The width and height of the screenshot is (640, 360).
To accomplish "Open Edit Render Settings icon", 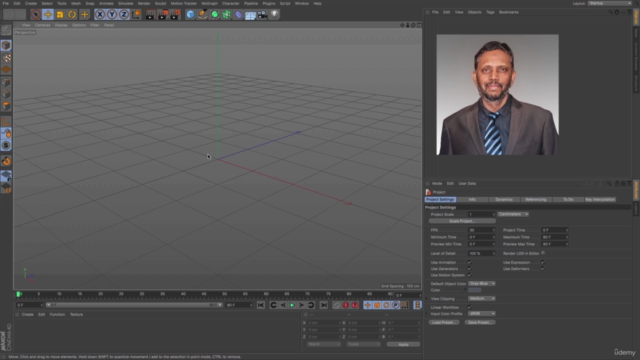I will tap(176, 15).
